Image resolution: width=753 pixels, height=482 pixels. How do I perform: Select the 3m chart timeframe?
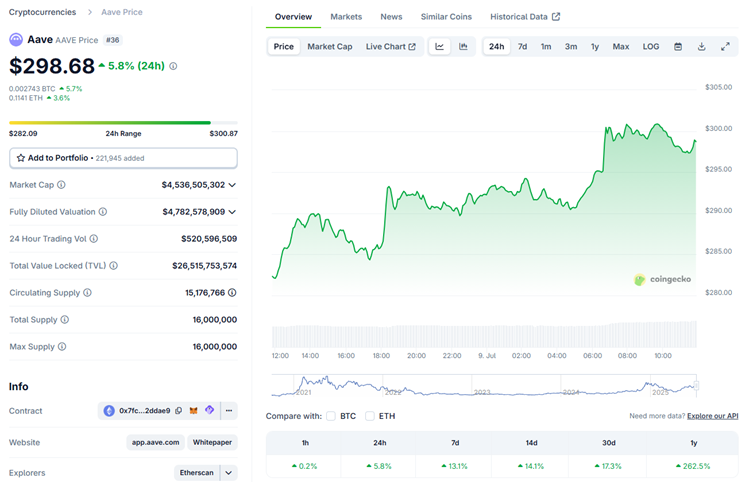click(x=571, y=47)
